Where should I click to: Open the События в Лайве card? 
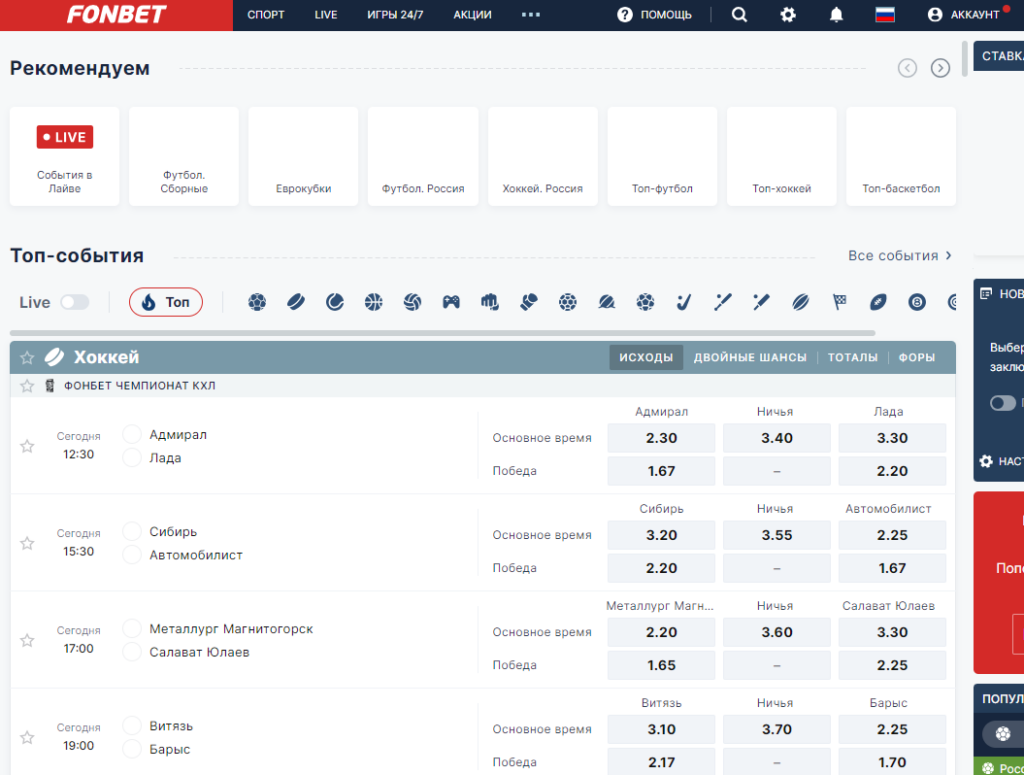point(65,157)
